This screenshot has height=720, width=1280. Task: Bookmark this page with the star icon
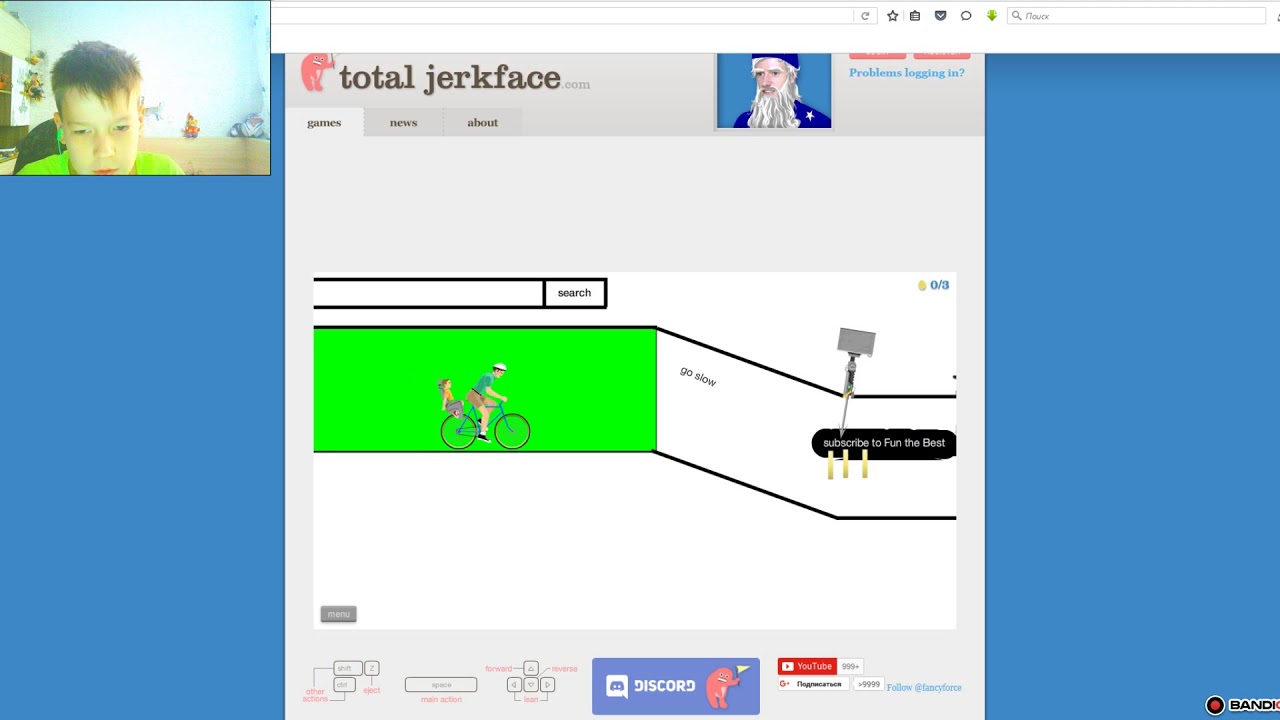(892, 16)
